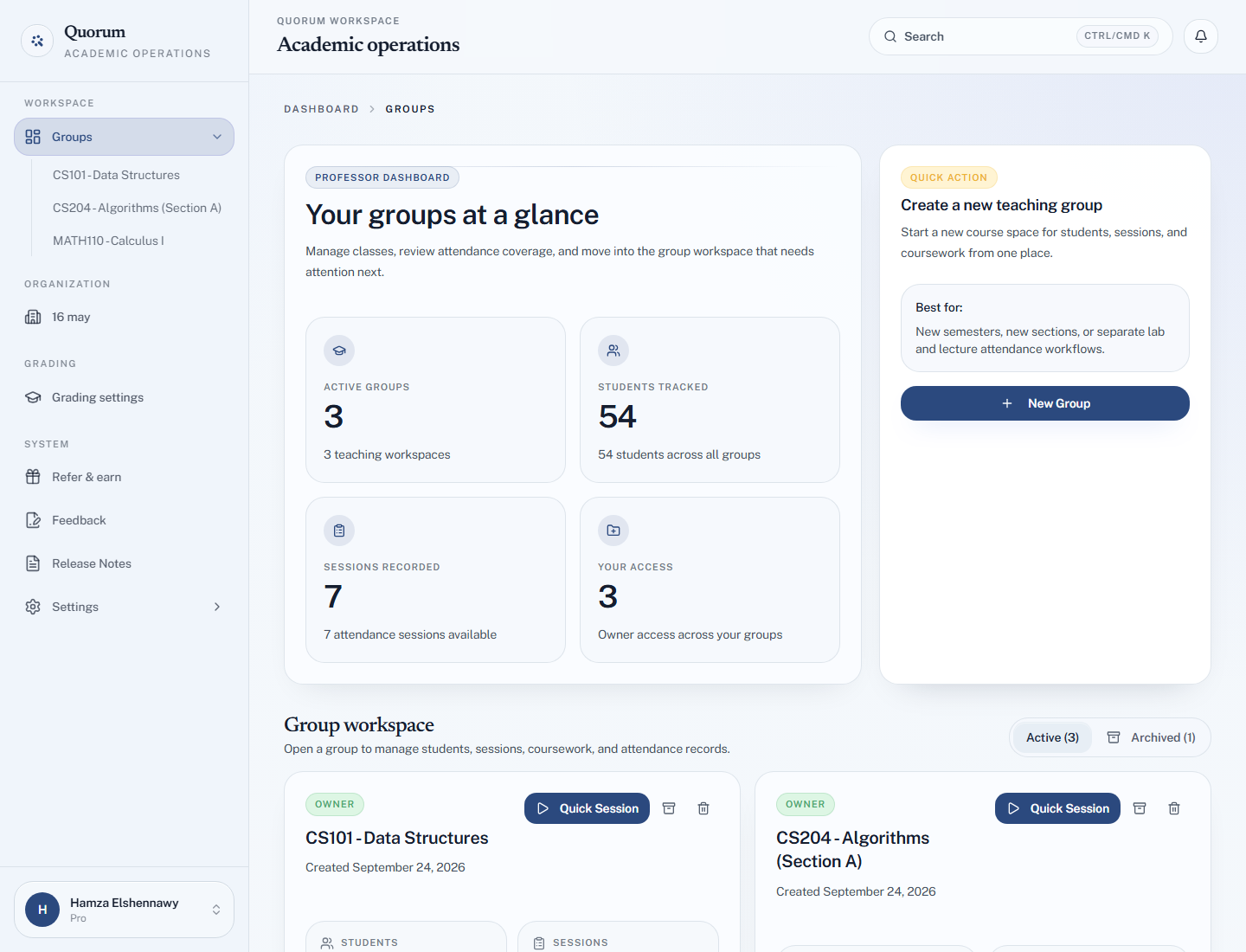Click the Sessions Recorded clipboard icon

339,531
